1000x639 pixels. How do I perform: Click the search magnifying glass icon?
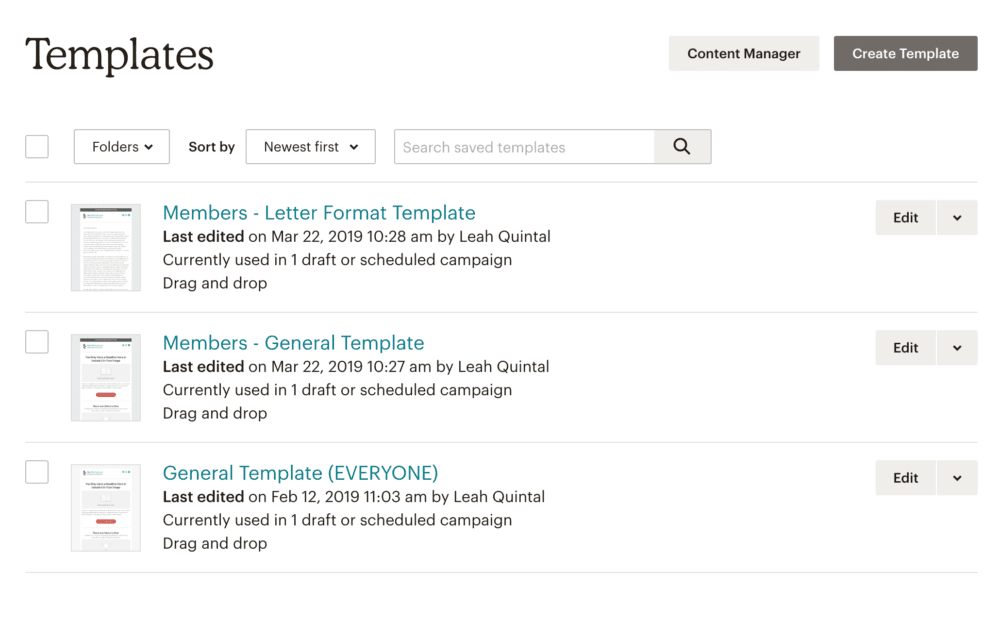tap(682, 146)
